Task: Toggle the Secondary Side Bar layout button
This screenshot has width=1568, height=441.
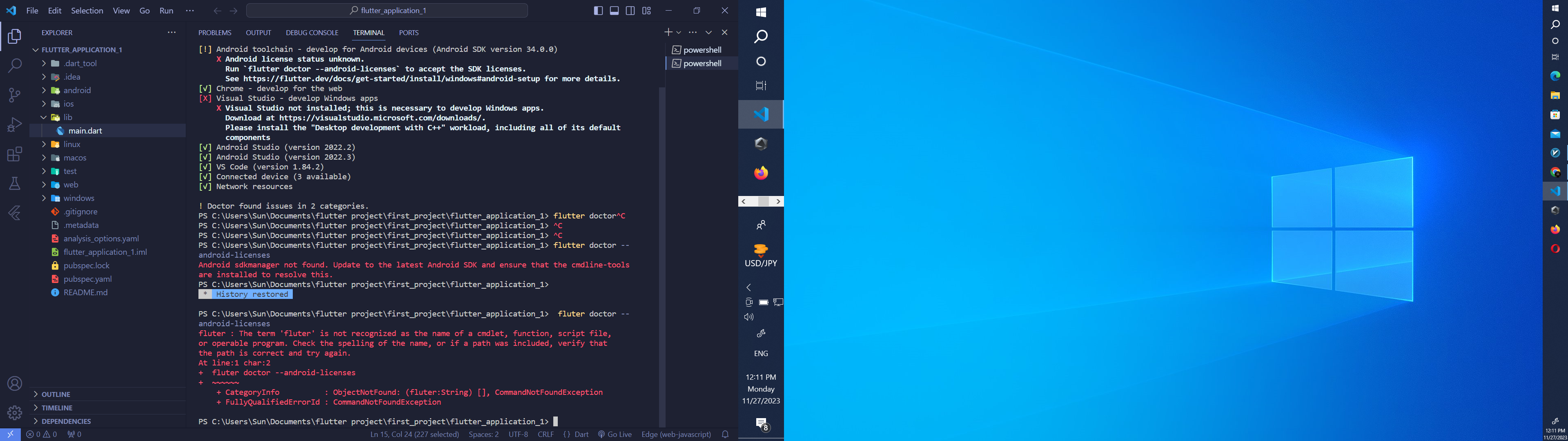Action: tap(630, 11)
